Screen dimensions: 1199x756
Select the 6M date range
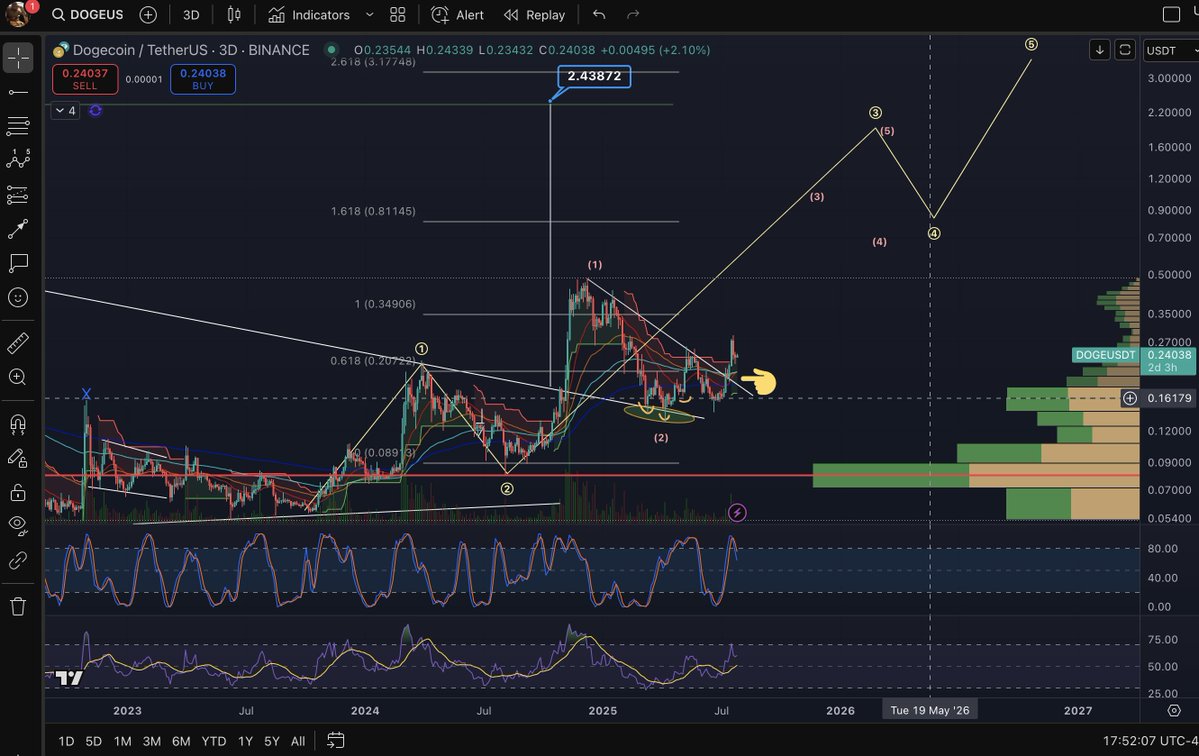click(181, 741)
